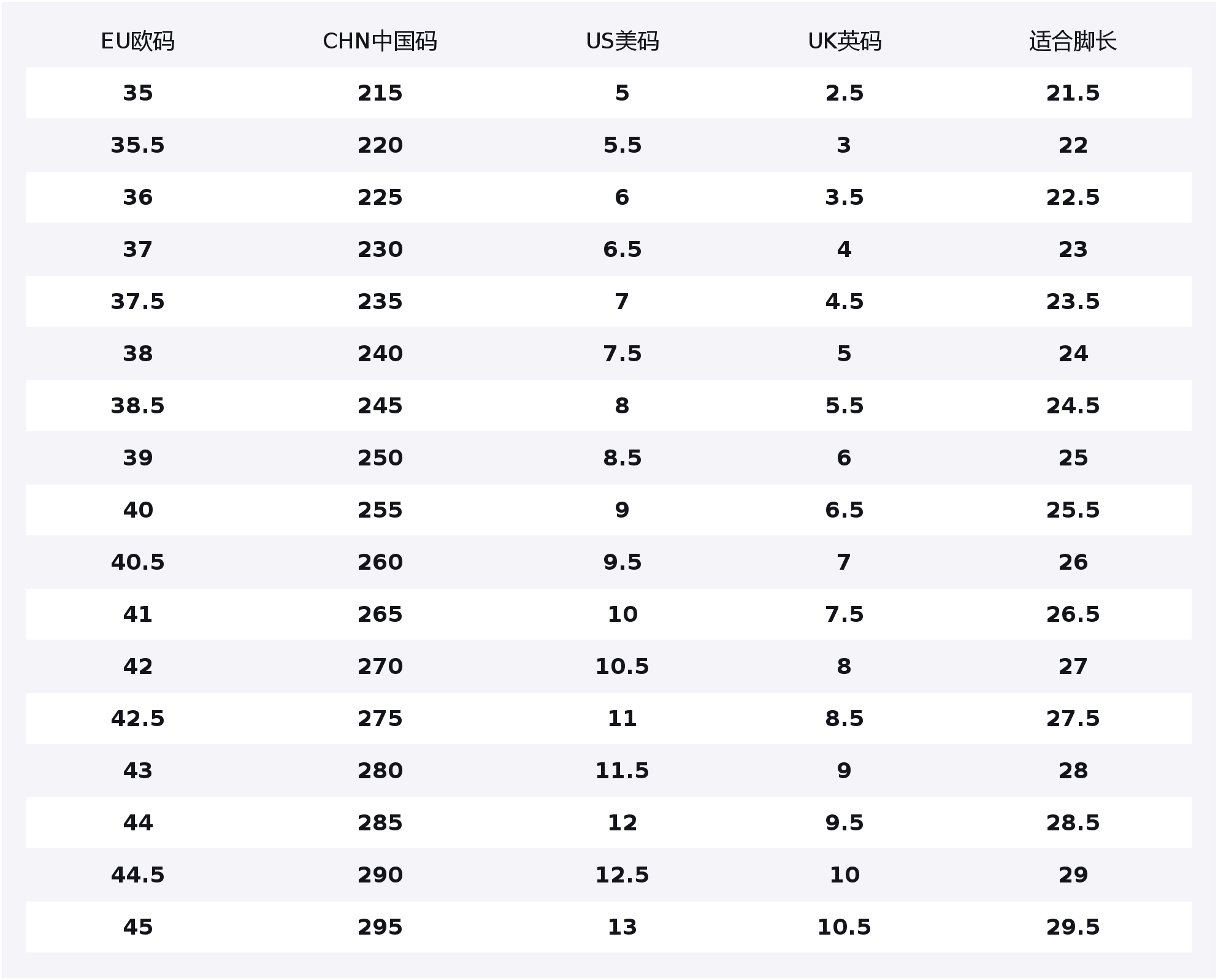Select US size 13 cell

click(622, 927)
